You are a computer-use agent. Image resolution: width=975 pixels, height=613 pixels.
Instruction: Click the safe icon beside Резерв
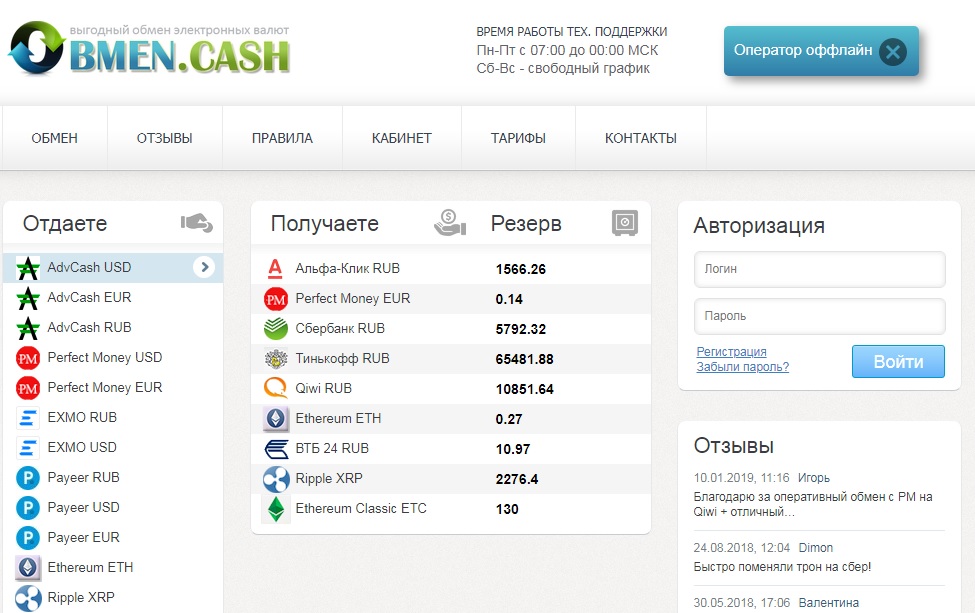point(625,223)
